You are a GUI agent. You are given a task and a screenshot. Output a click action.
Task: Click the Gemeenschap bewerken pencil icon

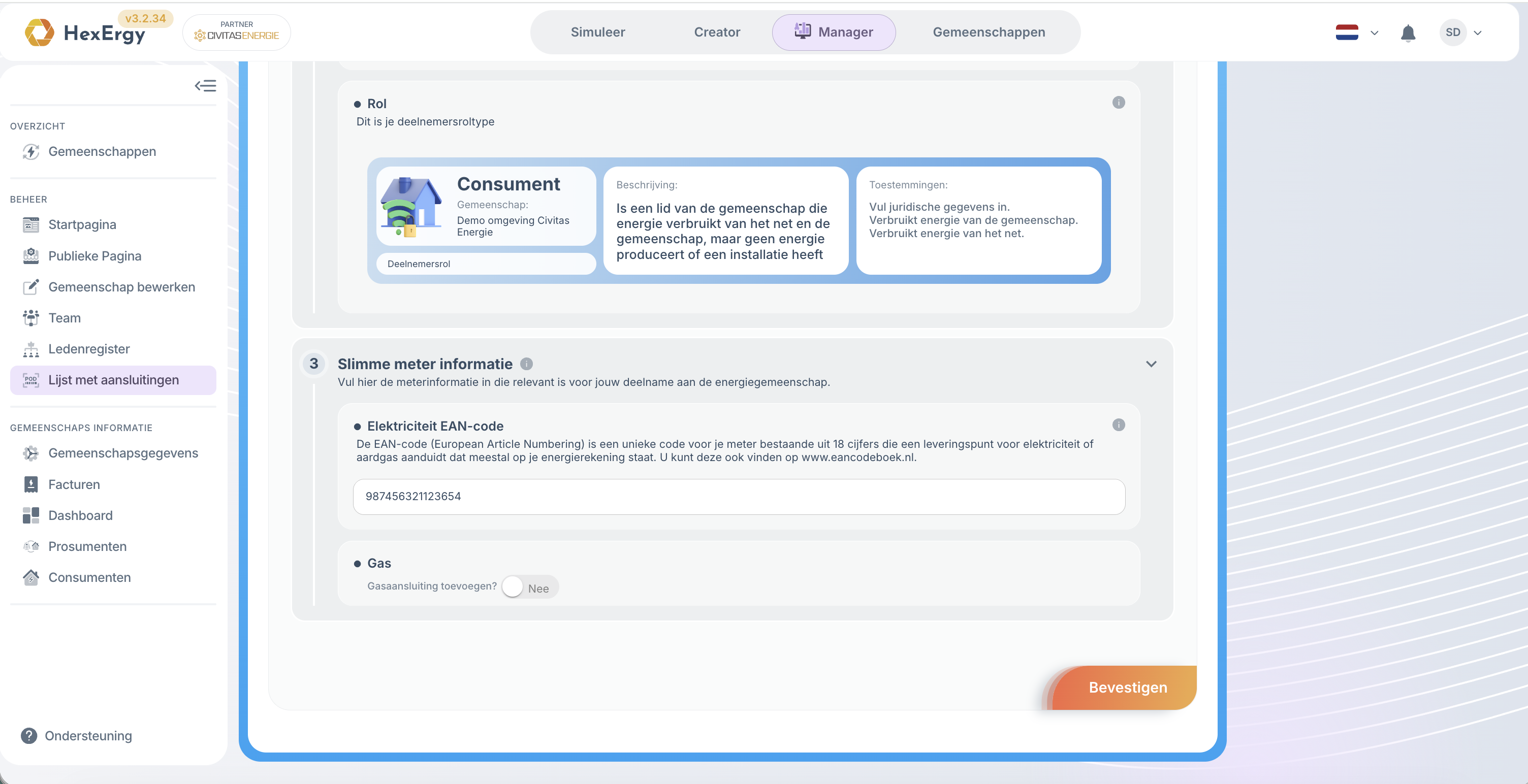[x=31, y=287]
